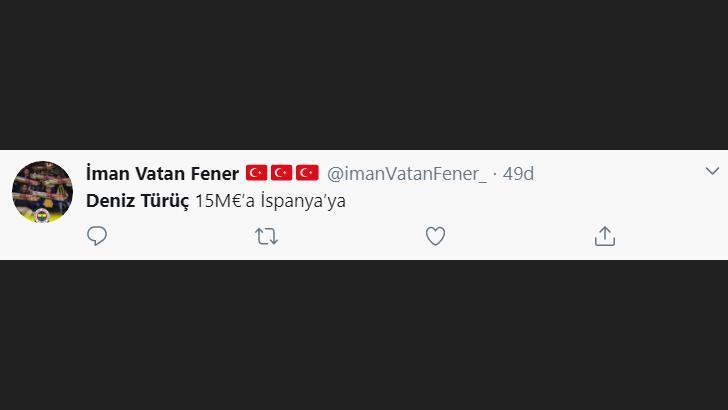Open the tweet options chevron menu
The height and width of the screenshot is (410, 728).
point(712,172)
